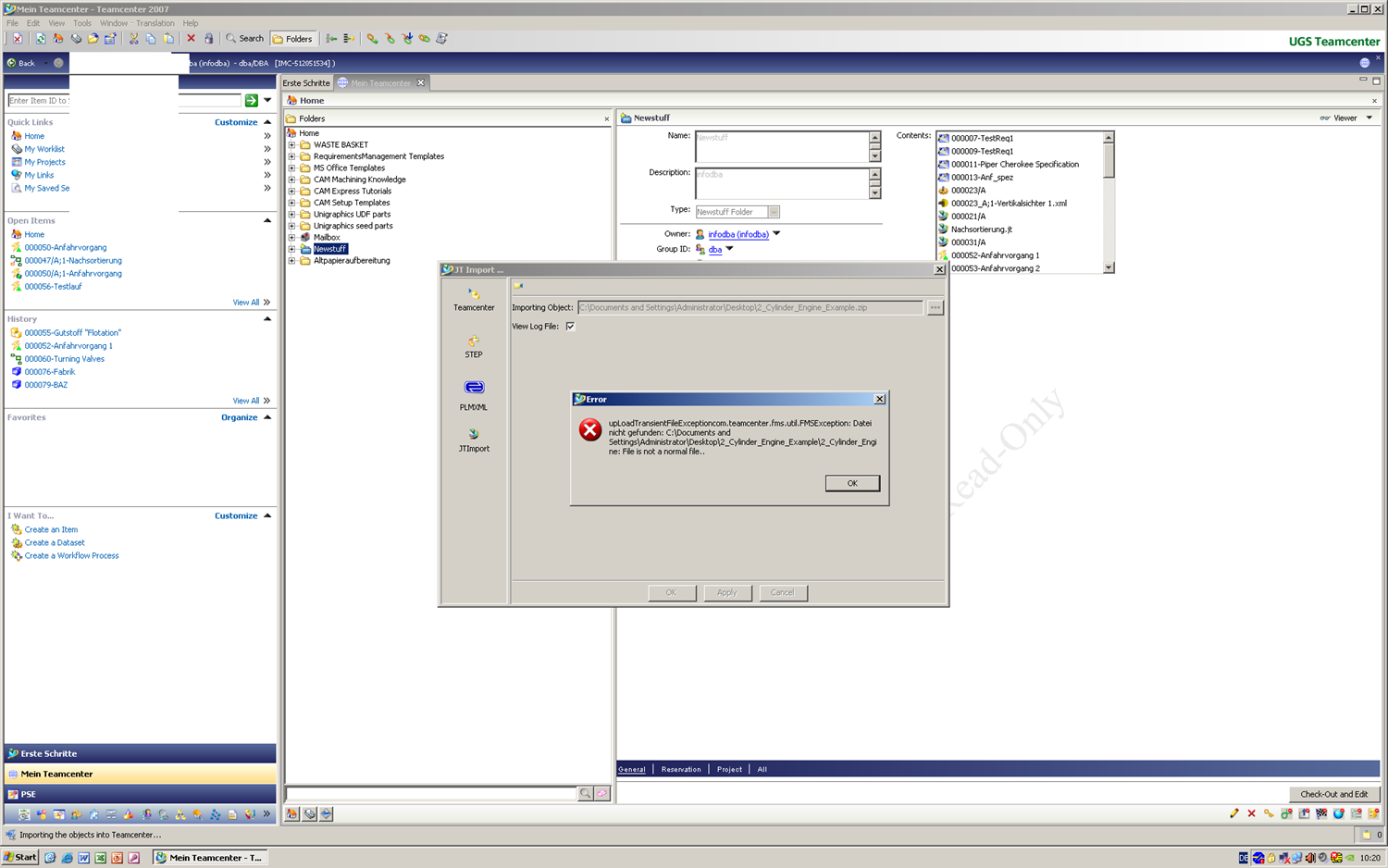Click the Enter Item ID search field

click(124, 100)
